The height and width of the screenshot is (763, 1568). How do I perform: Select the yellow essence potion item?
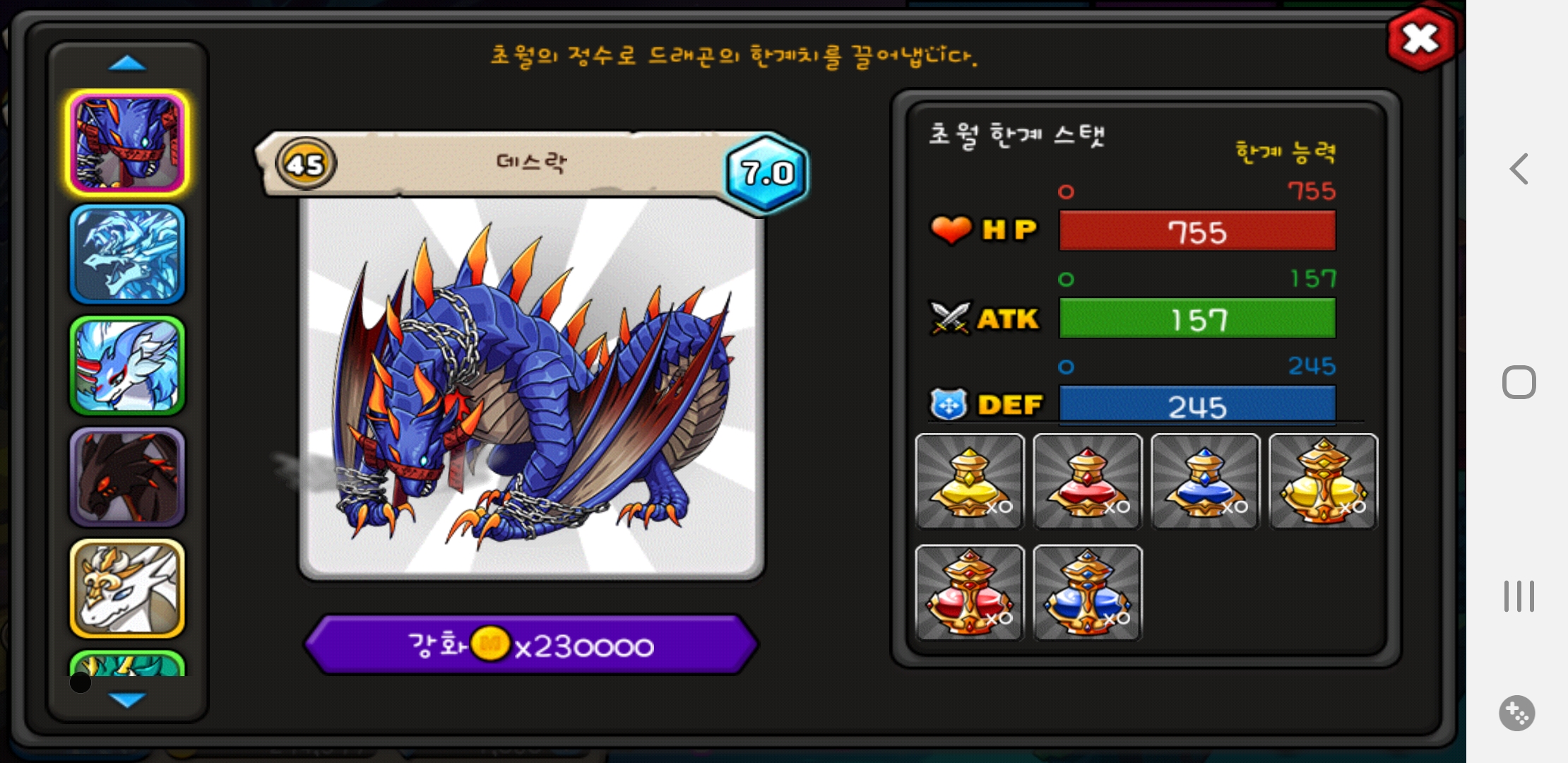point(970,481)
